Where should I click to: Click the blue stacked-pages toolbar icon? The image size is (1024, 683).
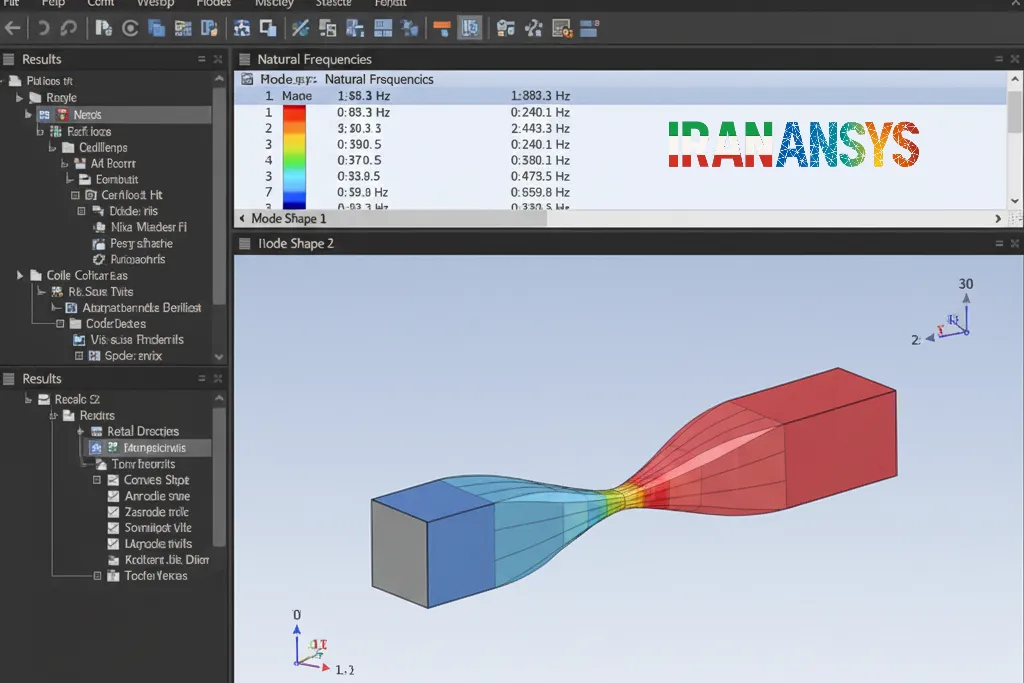tap(156, 28)
